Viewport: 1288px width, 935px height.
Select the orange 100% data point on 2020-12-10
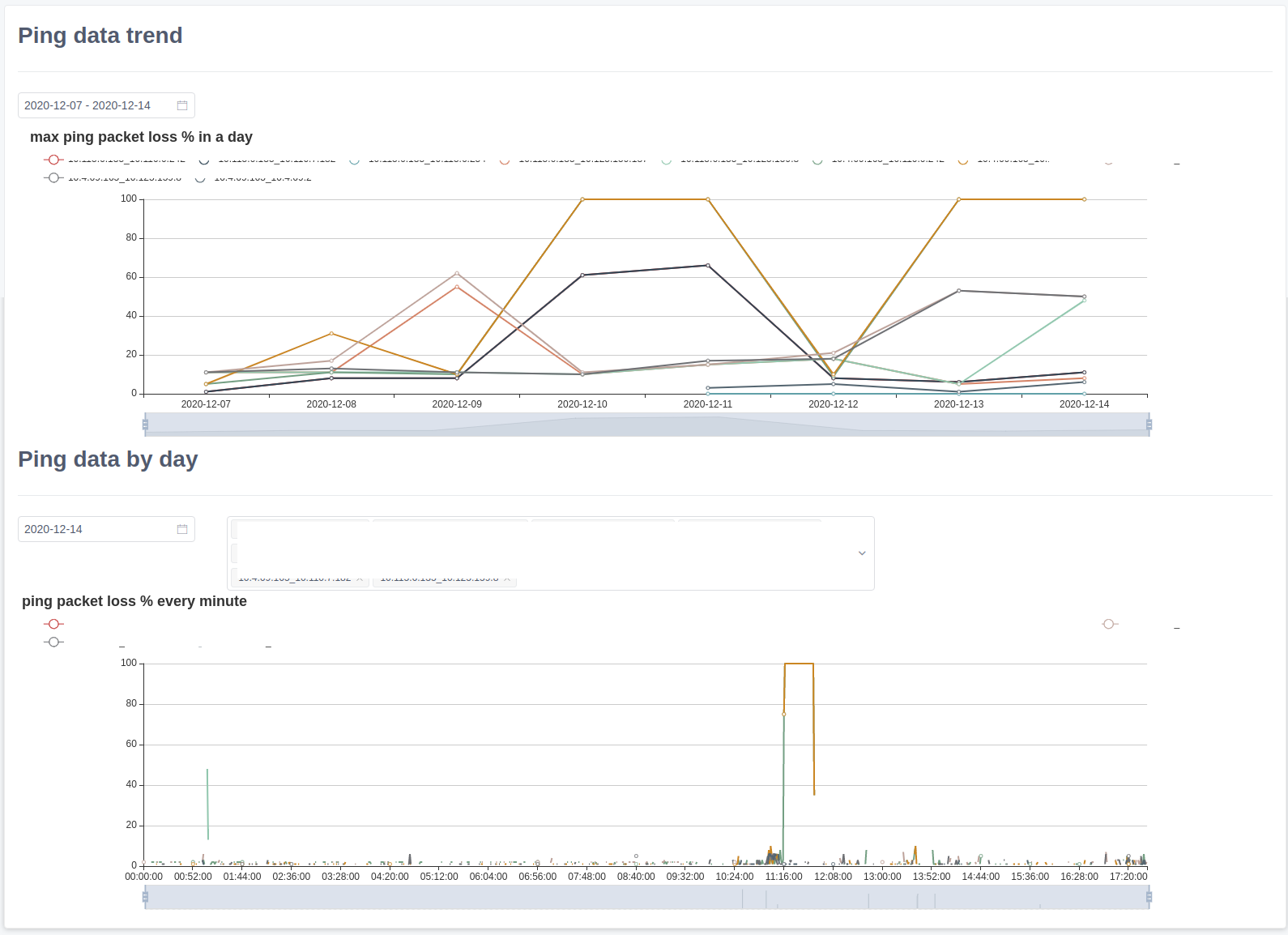pos(582,199)
